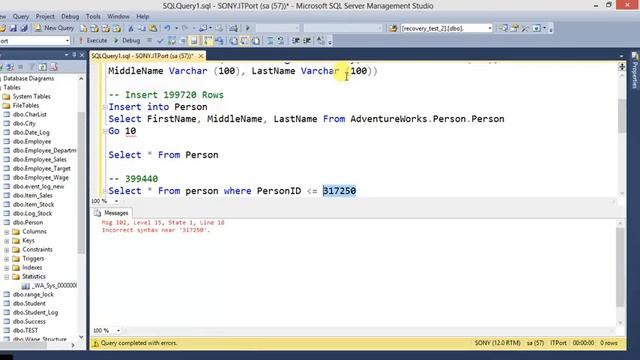
Task: Expand the Triggers folder node
Action: (x=7, y=258)
